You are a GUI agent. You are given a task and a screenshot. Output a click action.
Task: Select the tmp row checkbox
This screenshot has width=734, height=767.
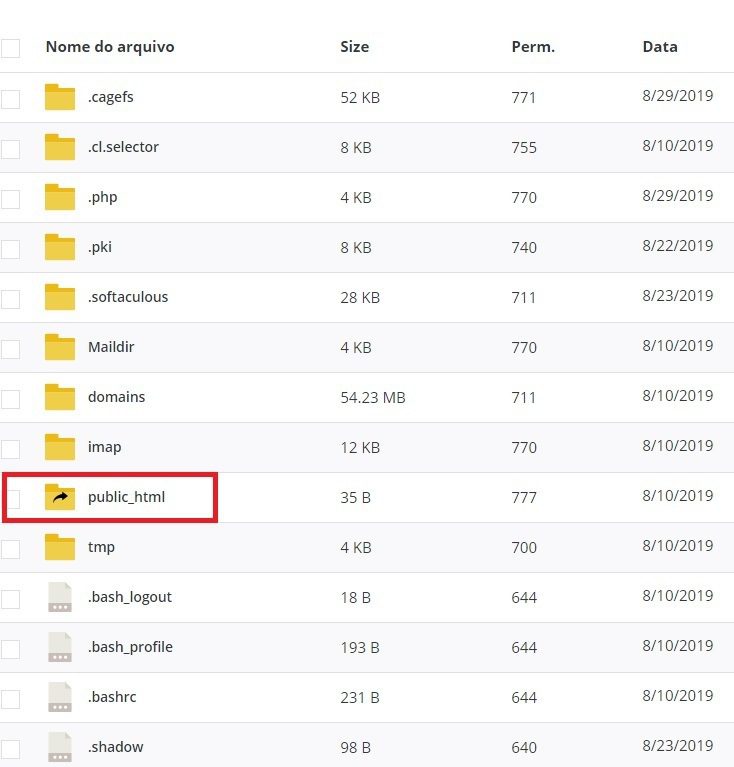click(10, 549)
